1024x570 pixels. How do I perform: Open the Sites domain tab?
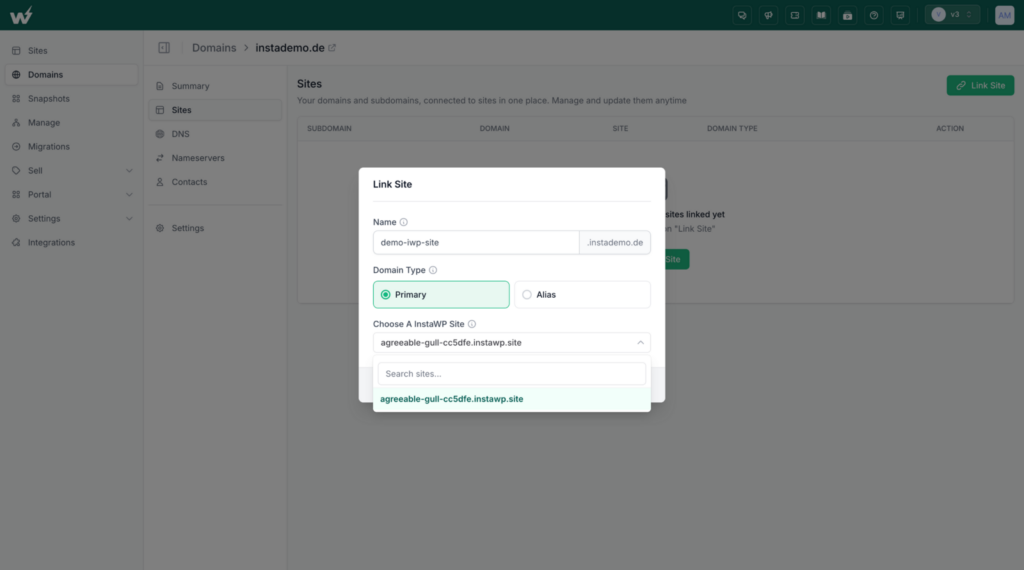[215, 110]
